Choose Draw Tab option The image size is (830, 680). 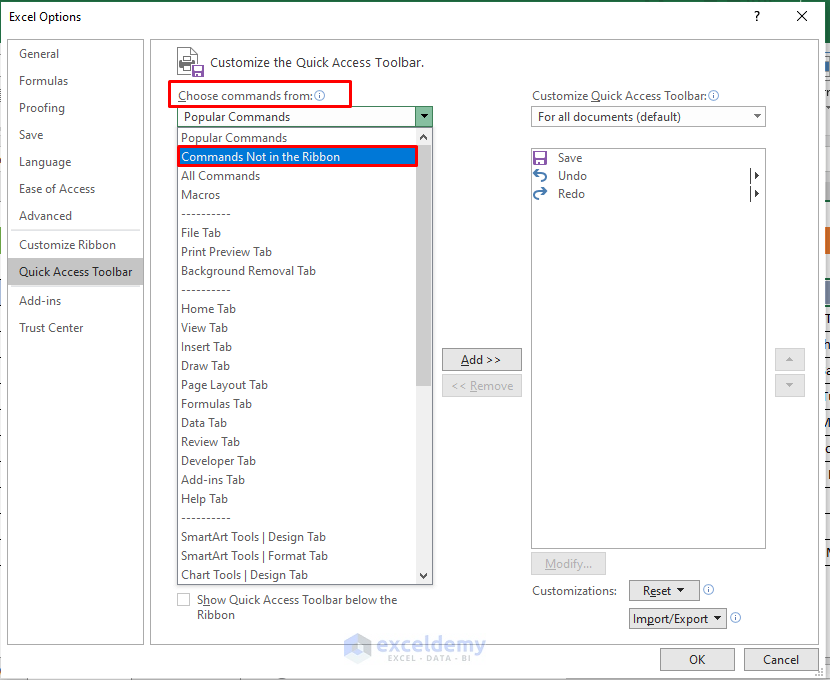coord(297,366)
